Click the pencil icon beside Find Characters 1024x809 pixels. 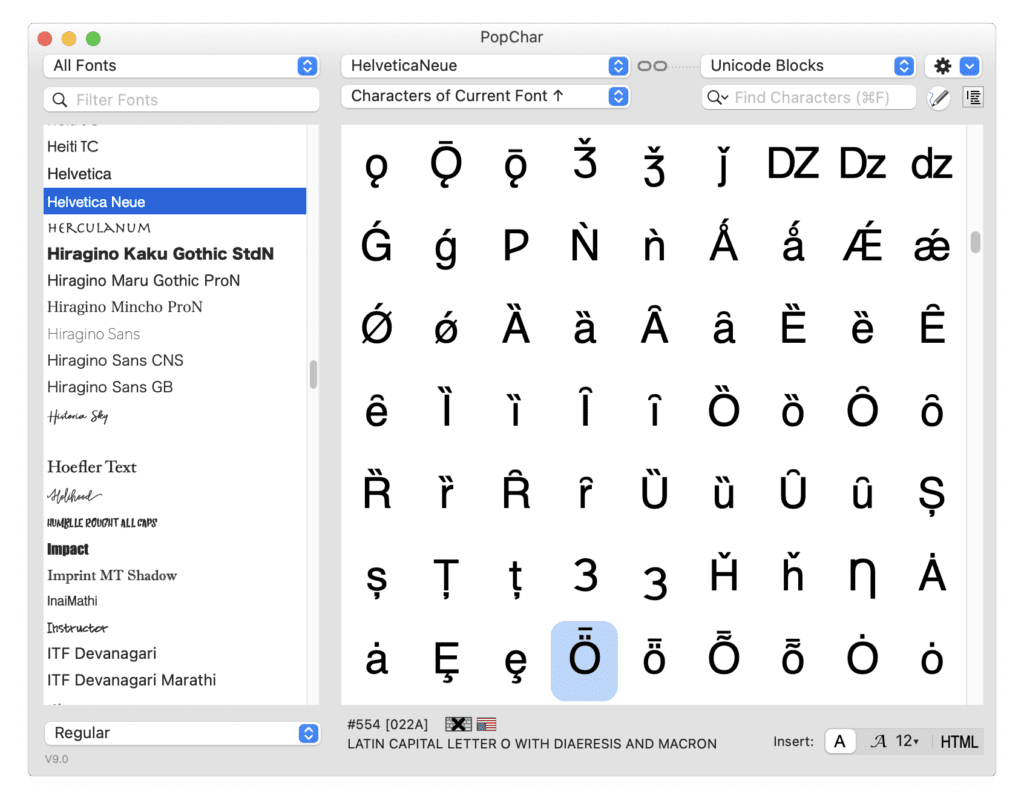pyautogui.click(x=937, y=97)
